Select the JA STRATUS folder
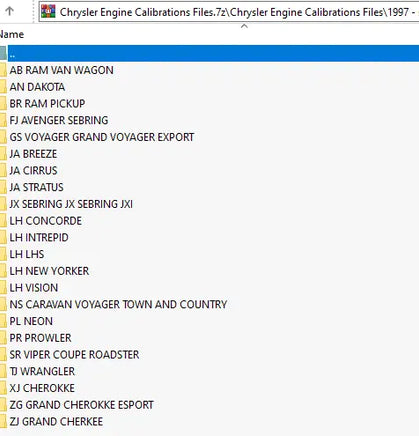The height and width of the screenshot is (436, 419). 36,187
